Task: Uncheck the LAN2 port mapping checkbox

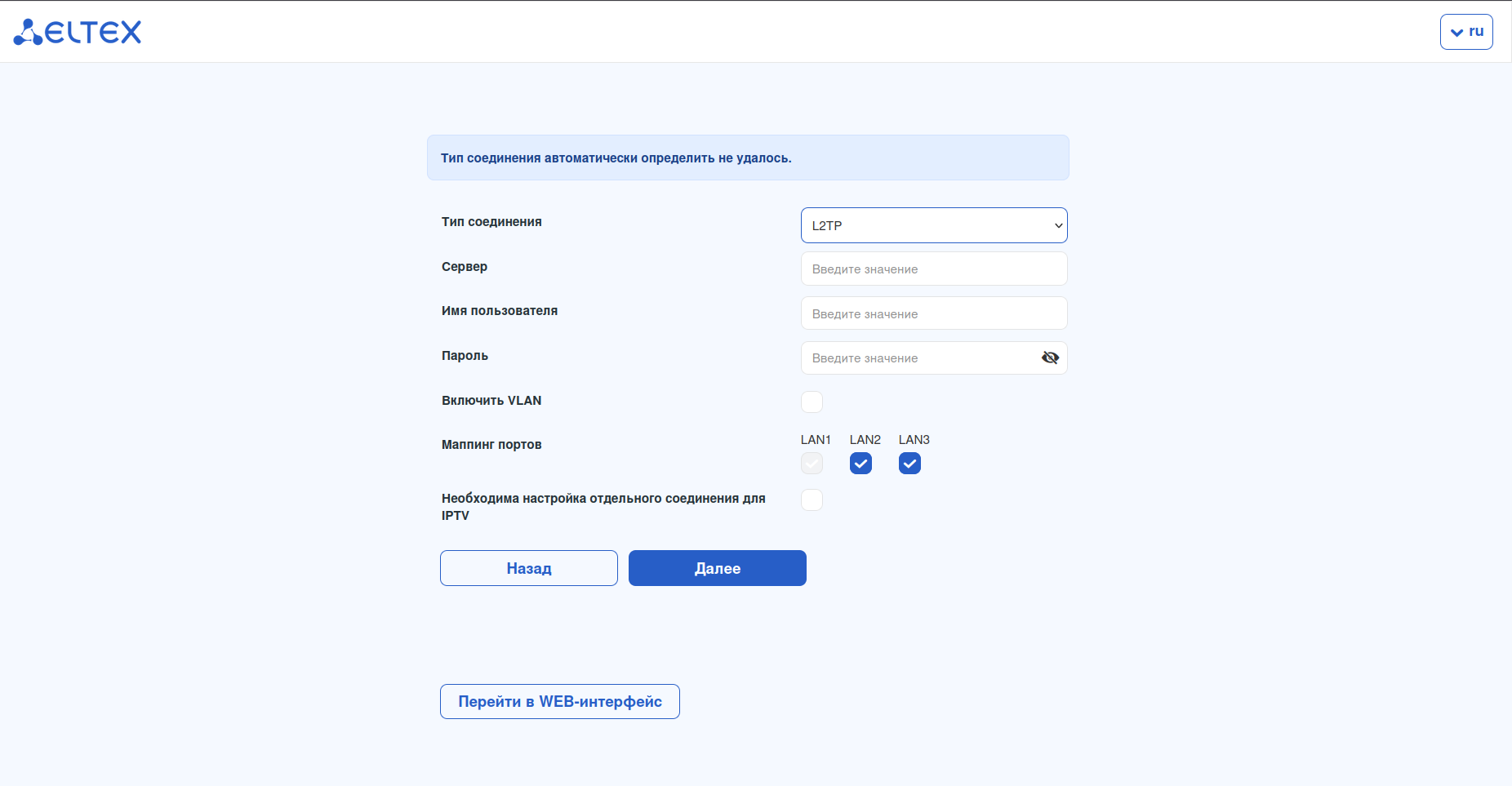Action: click(861, 464)
